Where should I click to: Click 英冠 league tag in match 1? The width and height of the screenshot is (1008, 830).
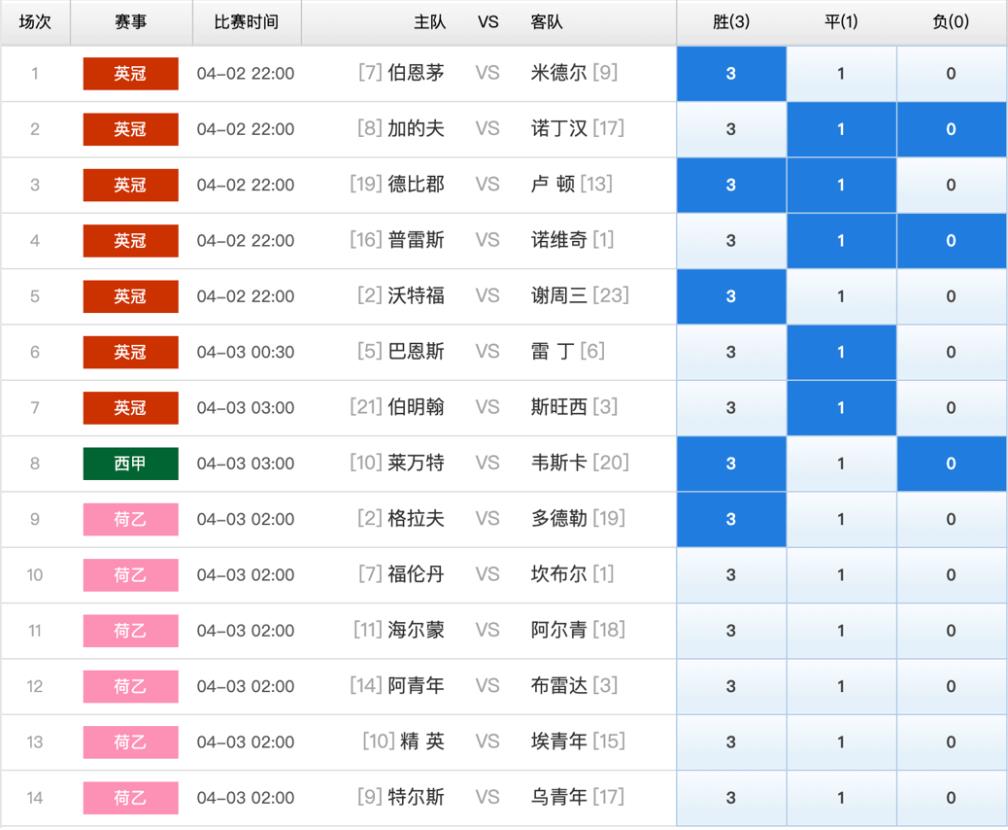click(130, 73)
